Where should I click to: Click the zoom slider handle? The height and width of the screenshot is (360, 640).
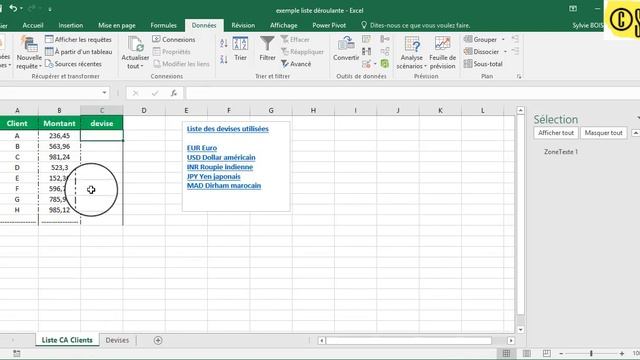(x=591, y=353)
